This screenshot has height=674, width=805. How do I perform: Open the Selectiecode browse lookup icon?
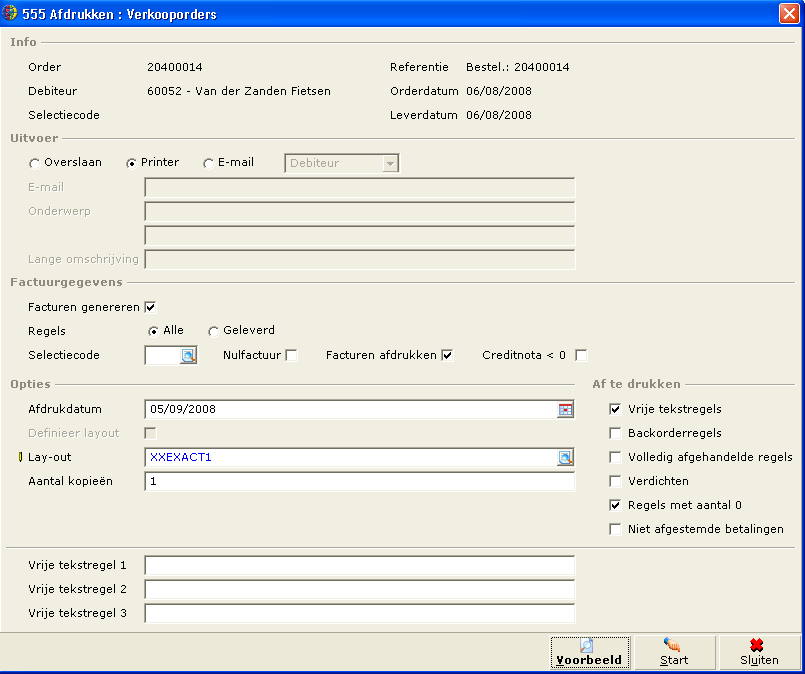(188, 355)
